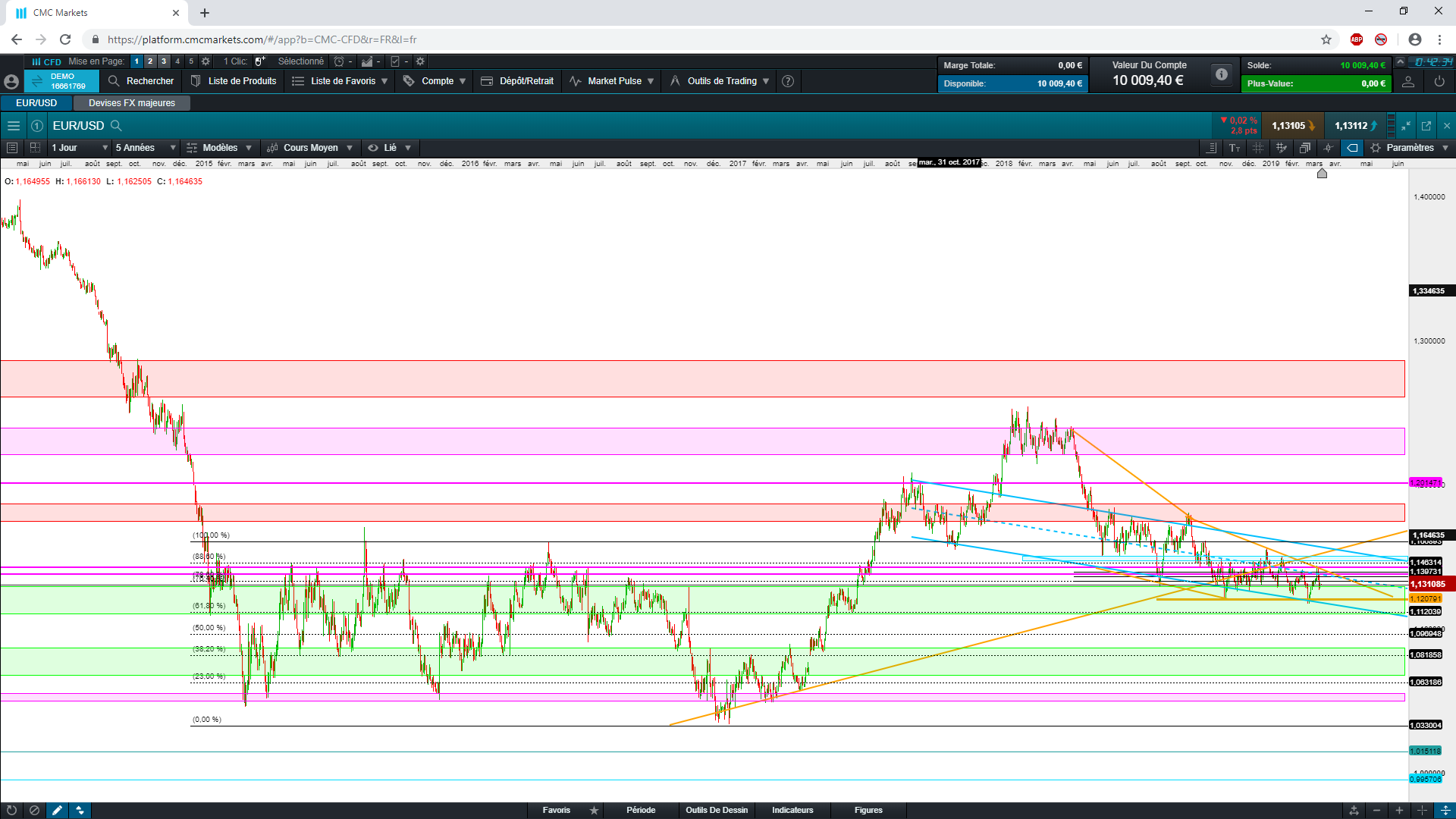Viewport: 1456px width, 819px height.
Task: Open the help question mark icon
Action: 788,81
